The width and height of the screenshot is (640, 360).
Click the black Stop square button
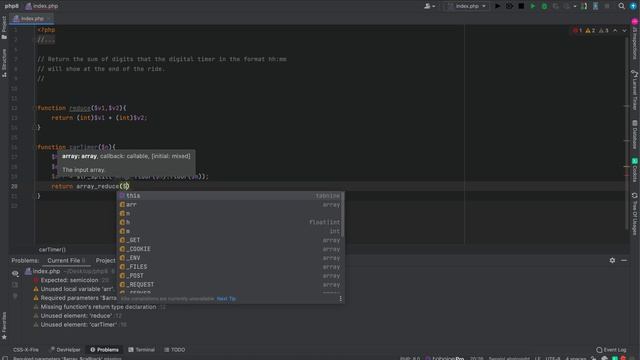click(521, 6)
